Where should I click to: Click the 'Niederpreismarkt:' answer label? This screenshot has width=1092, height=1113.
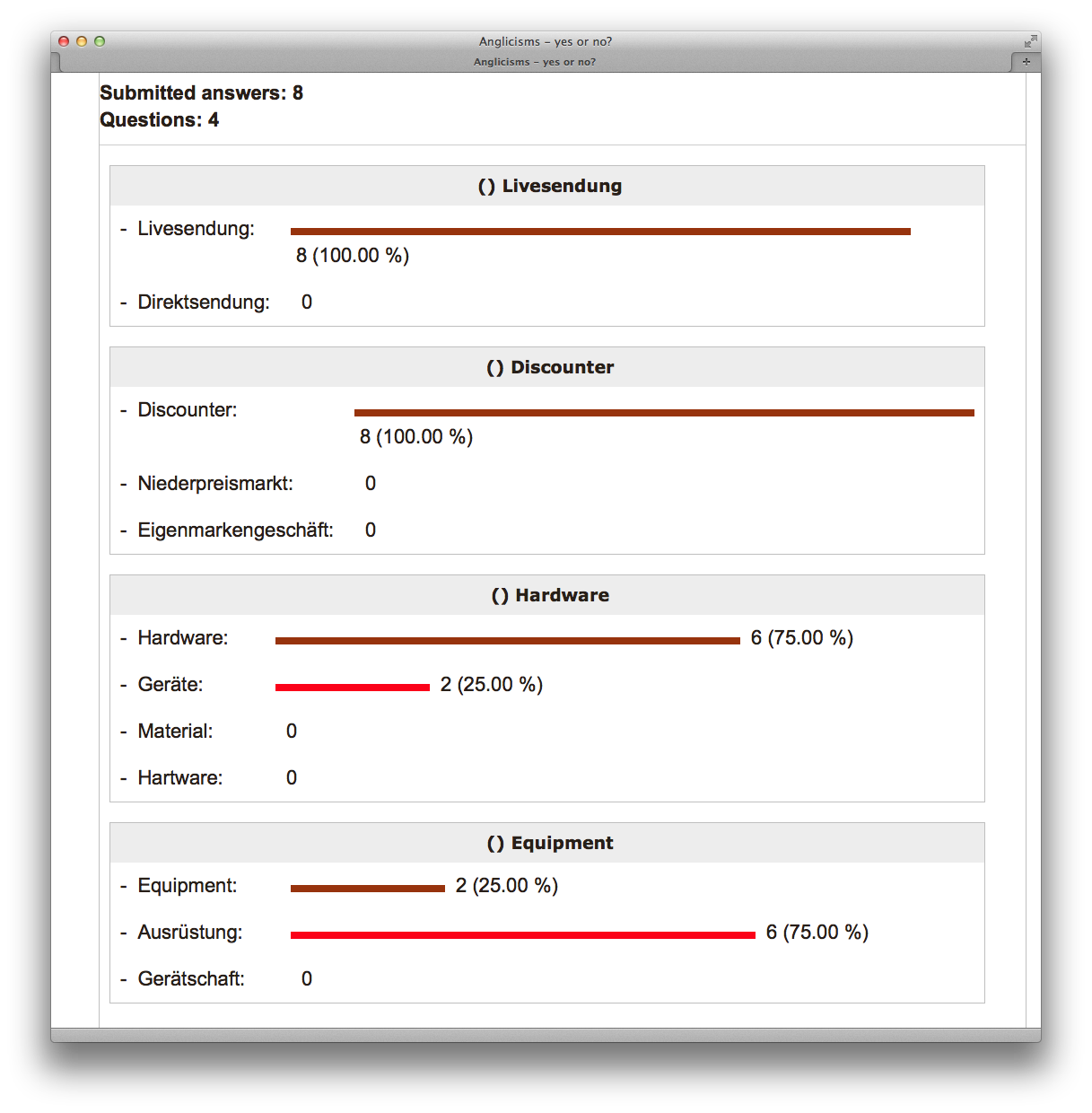(215, 484)
